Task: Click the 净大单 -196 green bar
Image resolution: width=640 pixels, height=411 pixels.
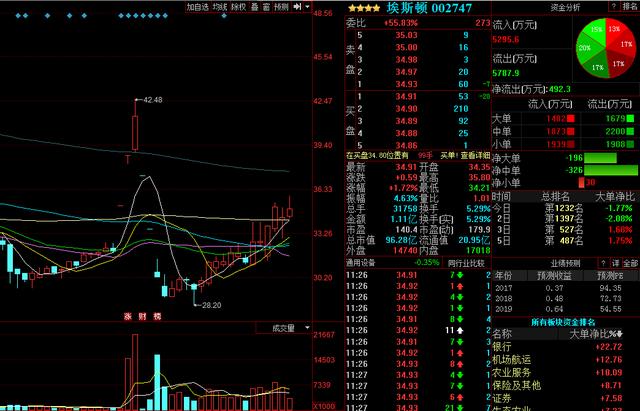Action: pyautogui.click(x=600, y=158)
